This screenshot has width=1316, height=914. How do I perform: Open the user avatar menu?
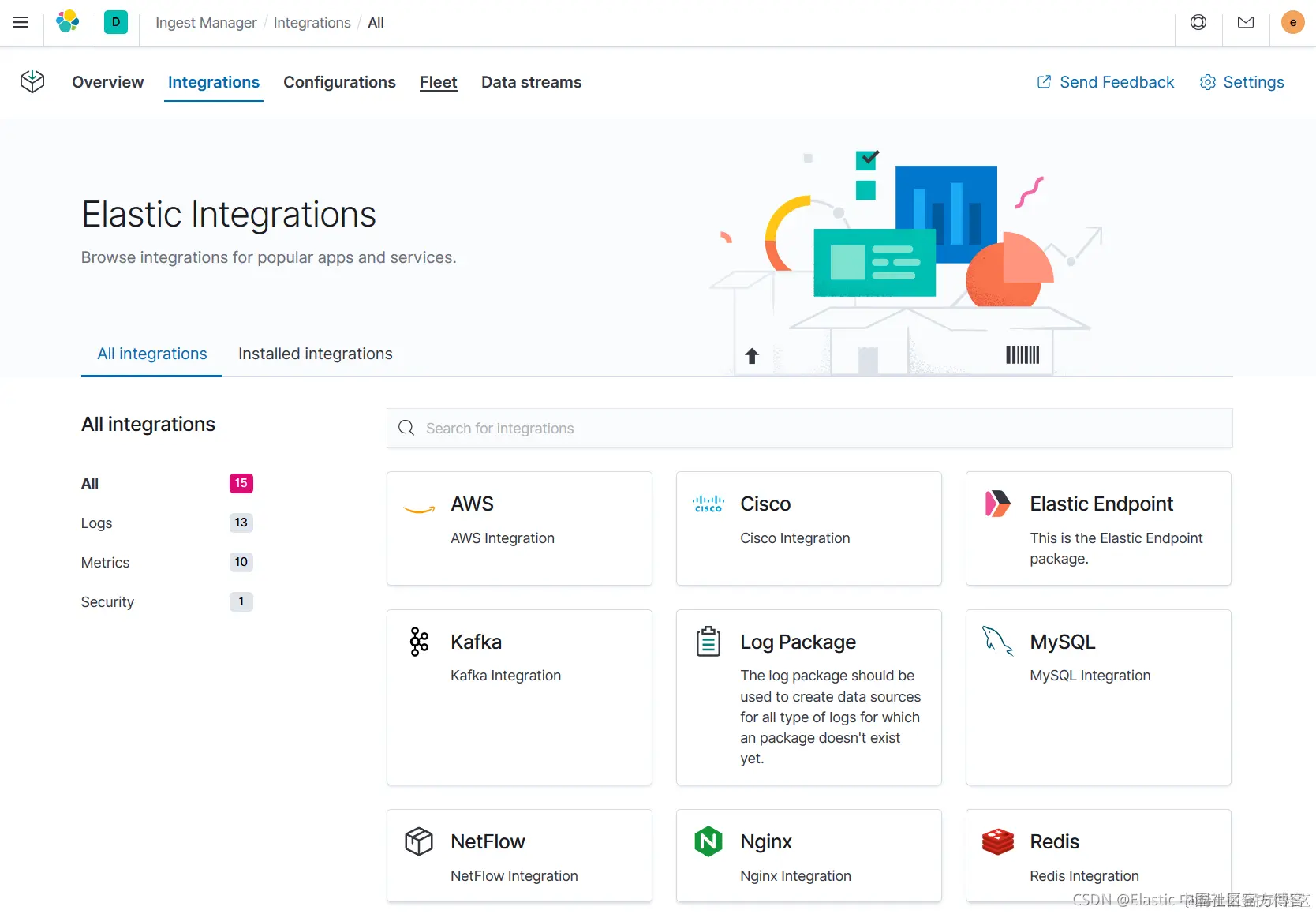click(x=1292, y=22)
